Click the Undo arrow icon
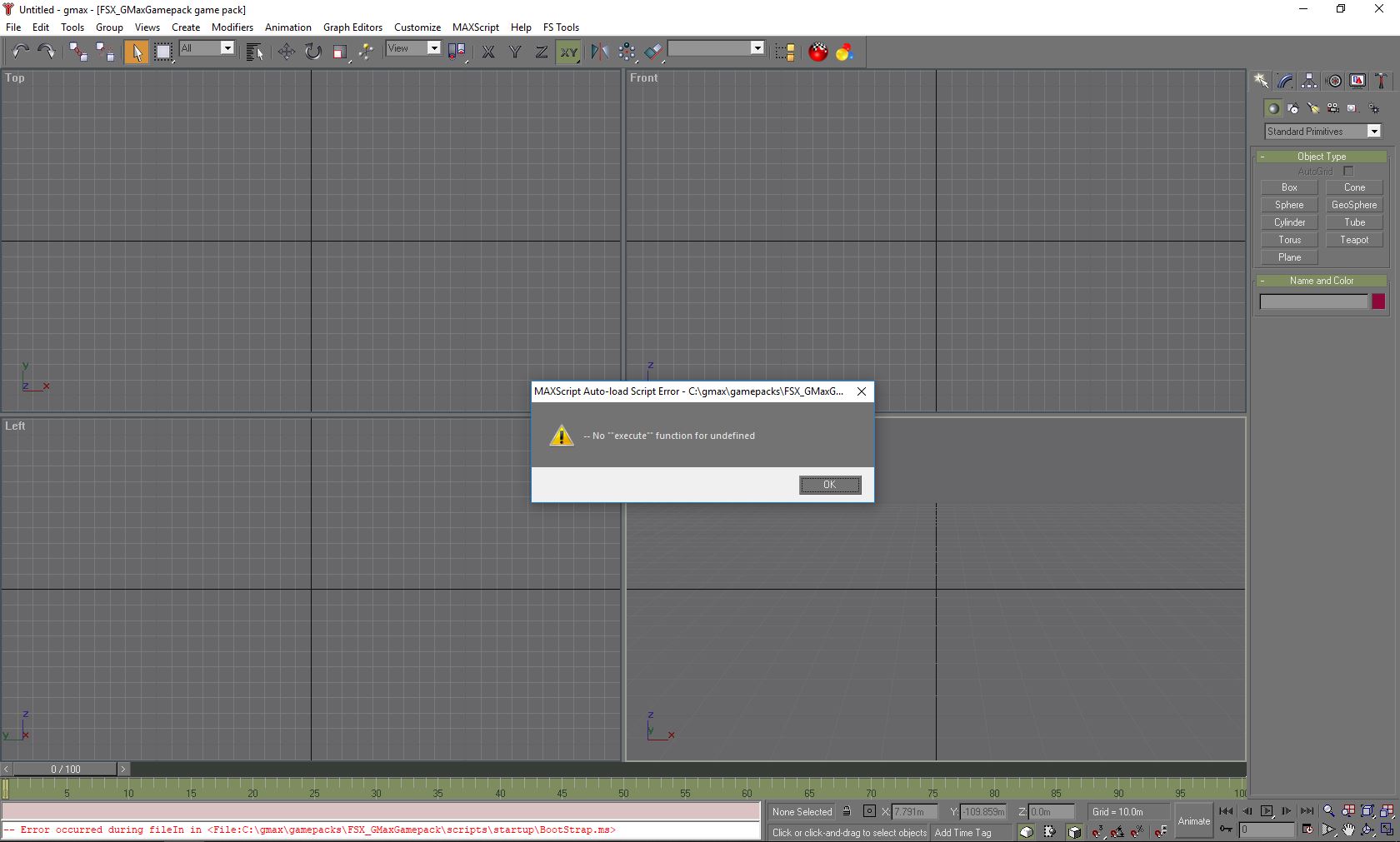Viewport: 1400px width, 842px height. (x=20, y=52)
